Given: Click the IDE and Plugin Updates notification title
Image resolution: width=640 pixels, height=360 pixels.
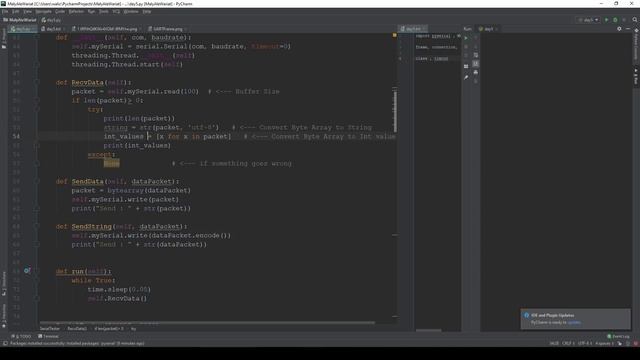Looking at the screenshot, I should coord(552,315).
